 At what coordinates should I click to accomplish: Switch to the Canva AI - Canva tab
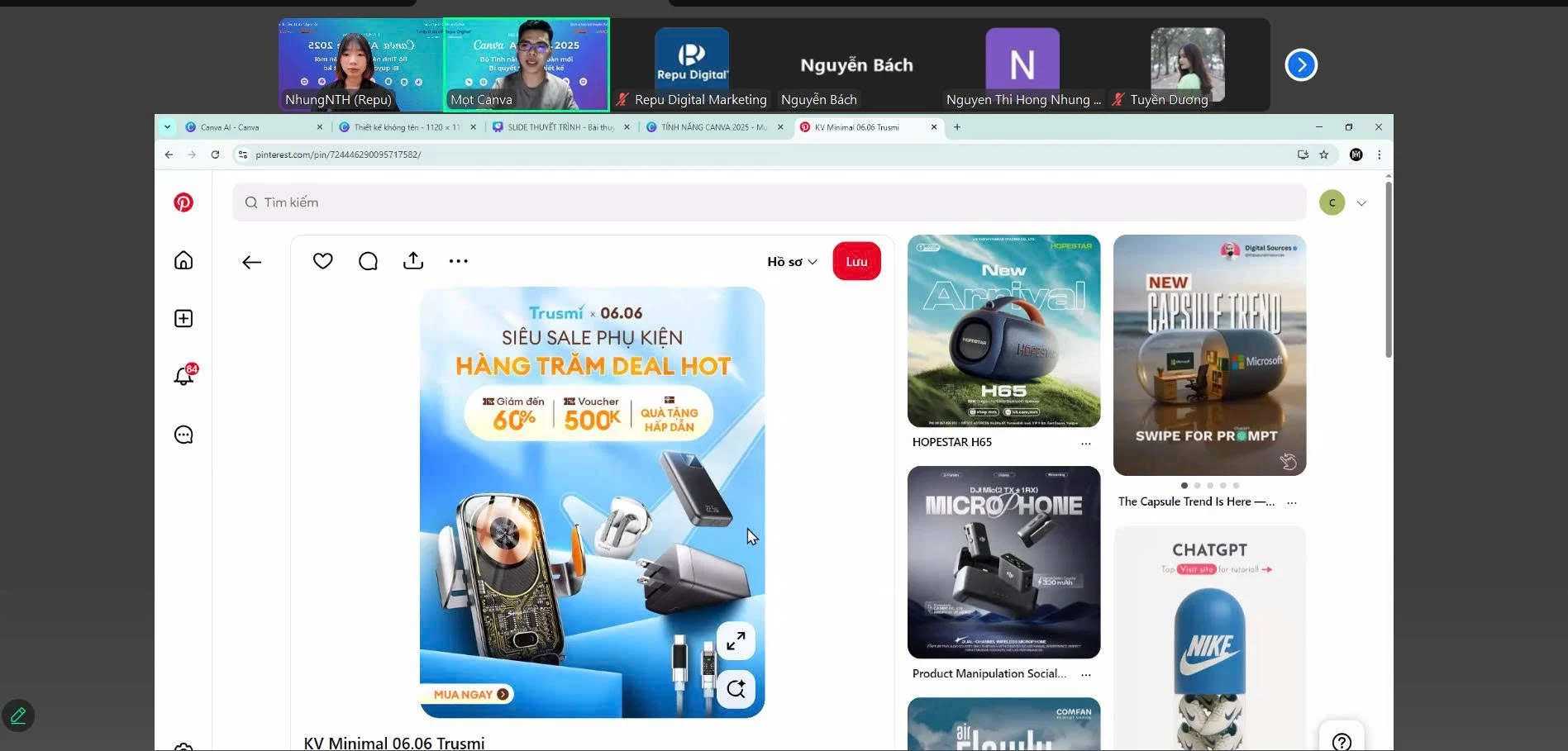click(248, 127)
